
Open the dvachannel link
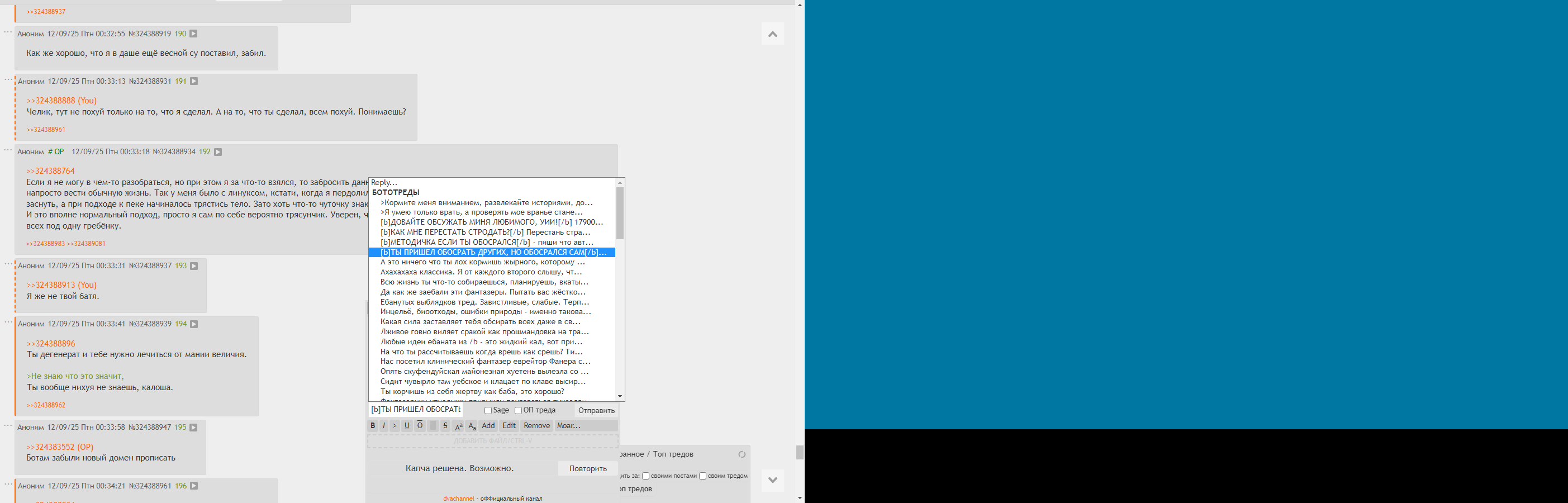[x=458, y=499]
